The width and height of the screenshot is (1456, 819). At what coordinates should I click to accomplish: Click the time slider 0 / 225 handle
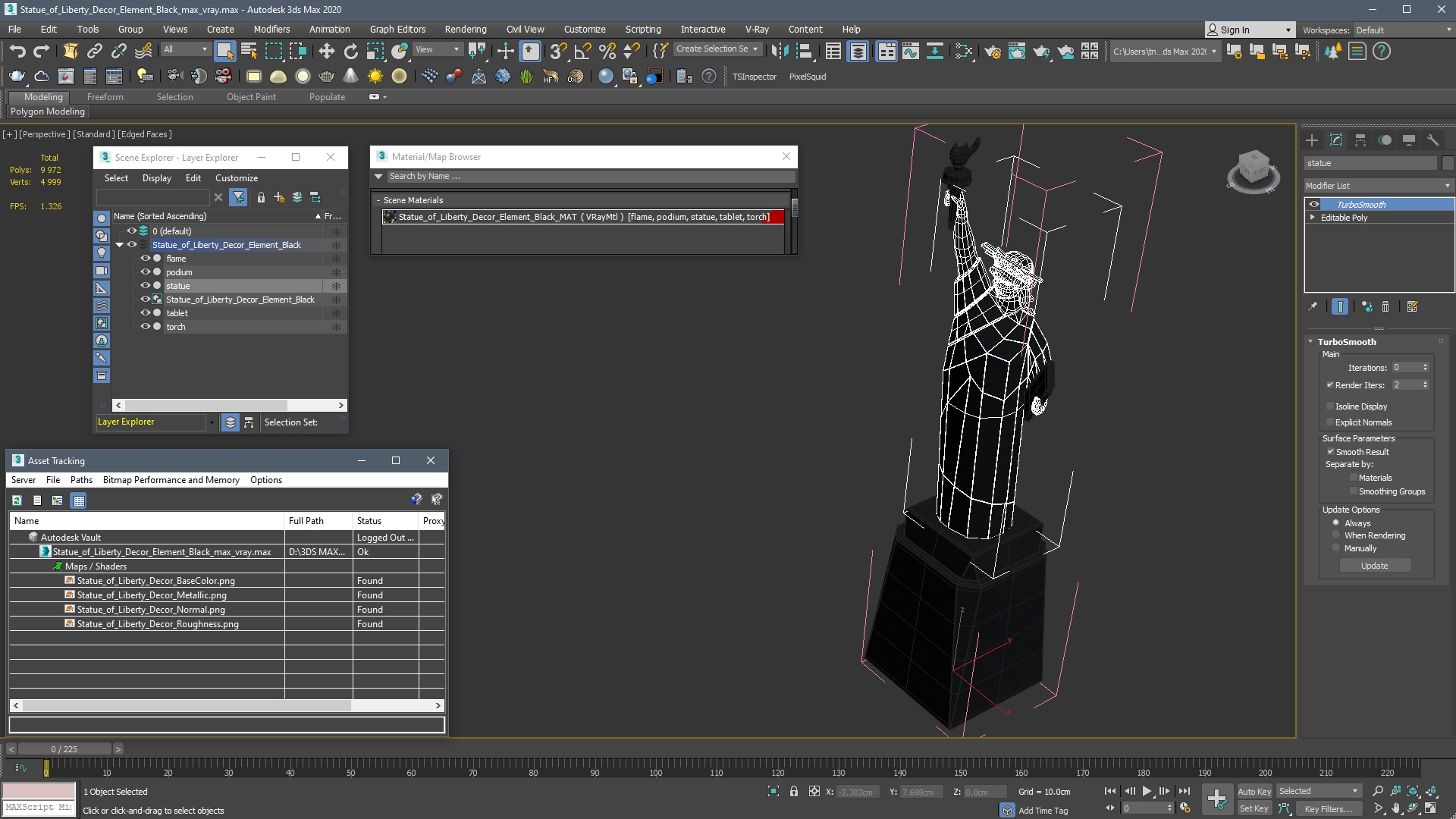(x=64, y=749)
